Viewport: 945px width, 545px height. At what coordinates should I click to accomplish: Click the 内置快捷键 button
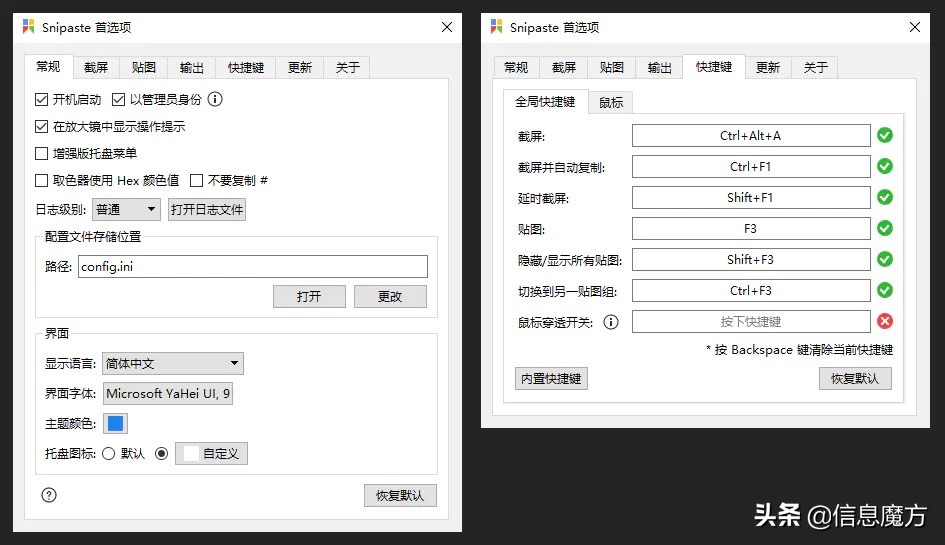(x=551, y=379)
